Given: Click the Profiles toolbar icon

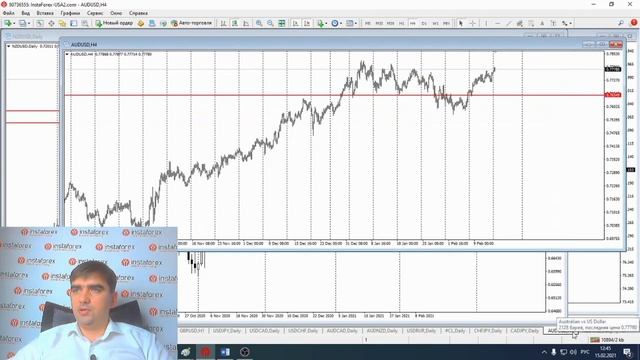Looking at the screenshot, I should (22, 23).
